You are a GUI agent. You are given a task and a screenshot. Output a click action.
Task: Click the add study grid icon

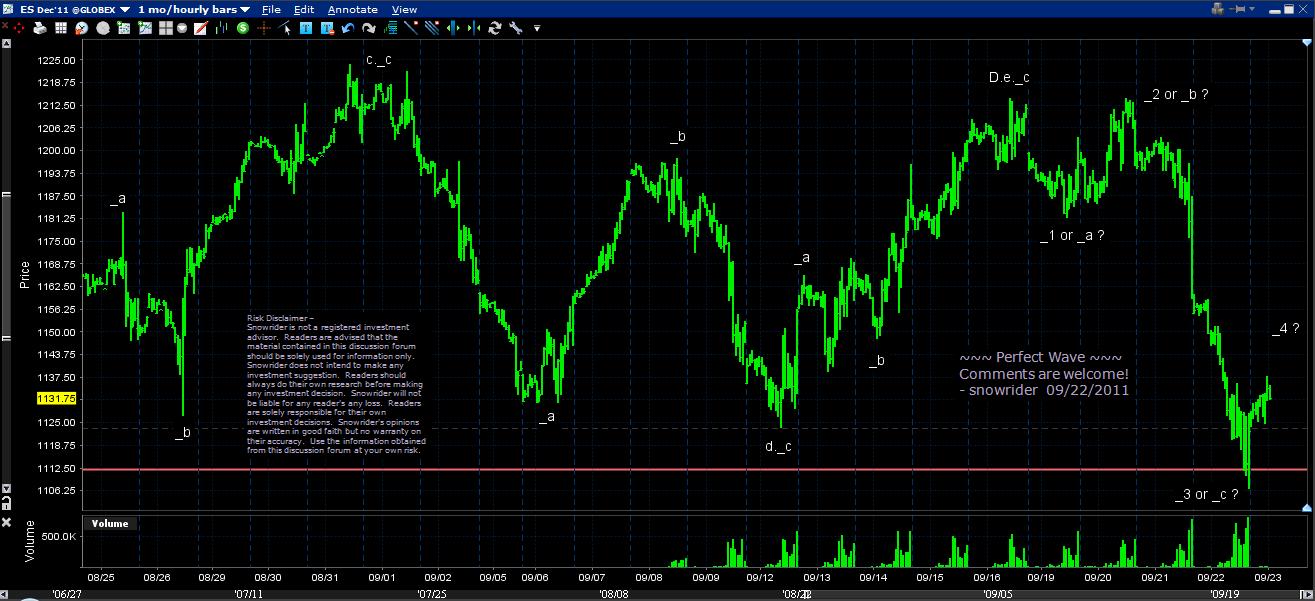pos(123,28)
